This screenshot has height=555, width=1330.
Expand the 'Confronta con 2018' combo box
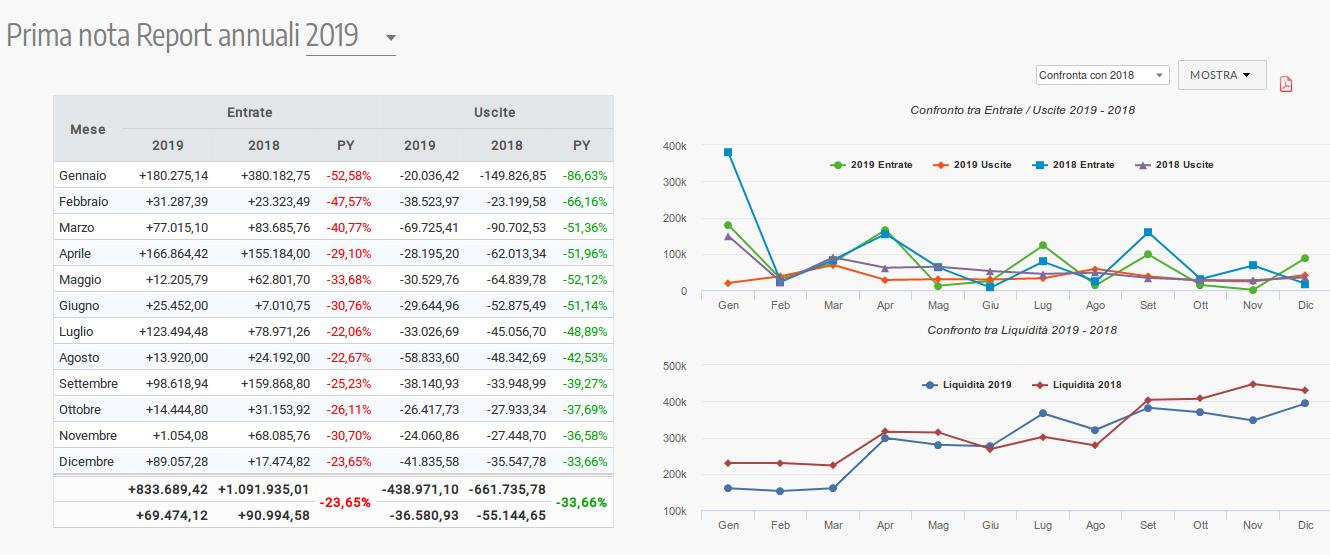tap(1102, 75)
